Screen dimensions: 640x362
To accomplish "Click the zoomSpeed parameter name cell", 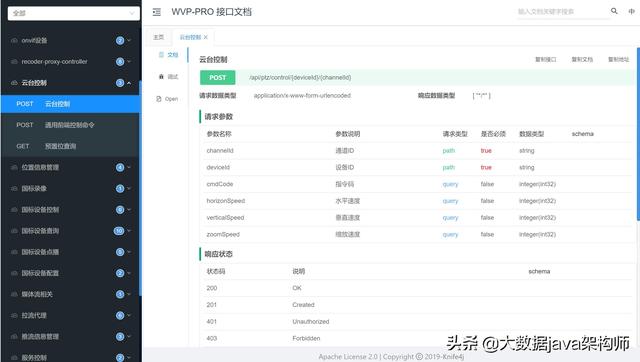I will click(223, 234).
